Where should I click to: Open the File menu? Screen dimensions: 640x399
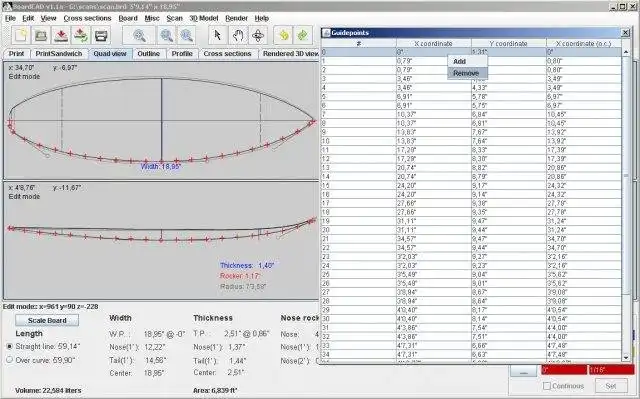(10, 18)
